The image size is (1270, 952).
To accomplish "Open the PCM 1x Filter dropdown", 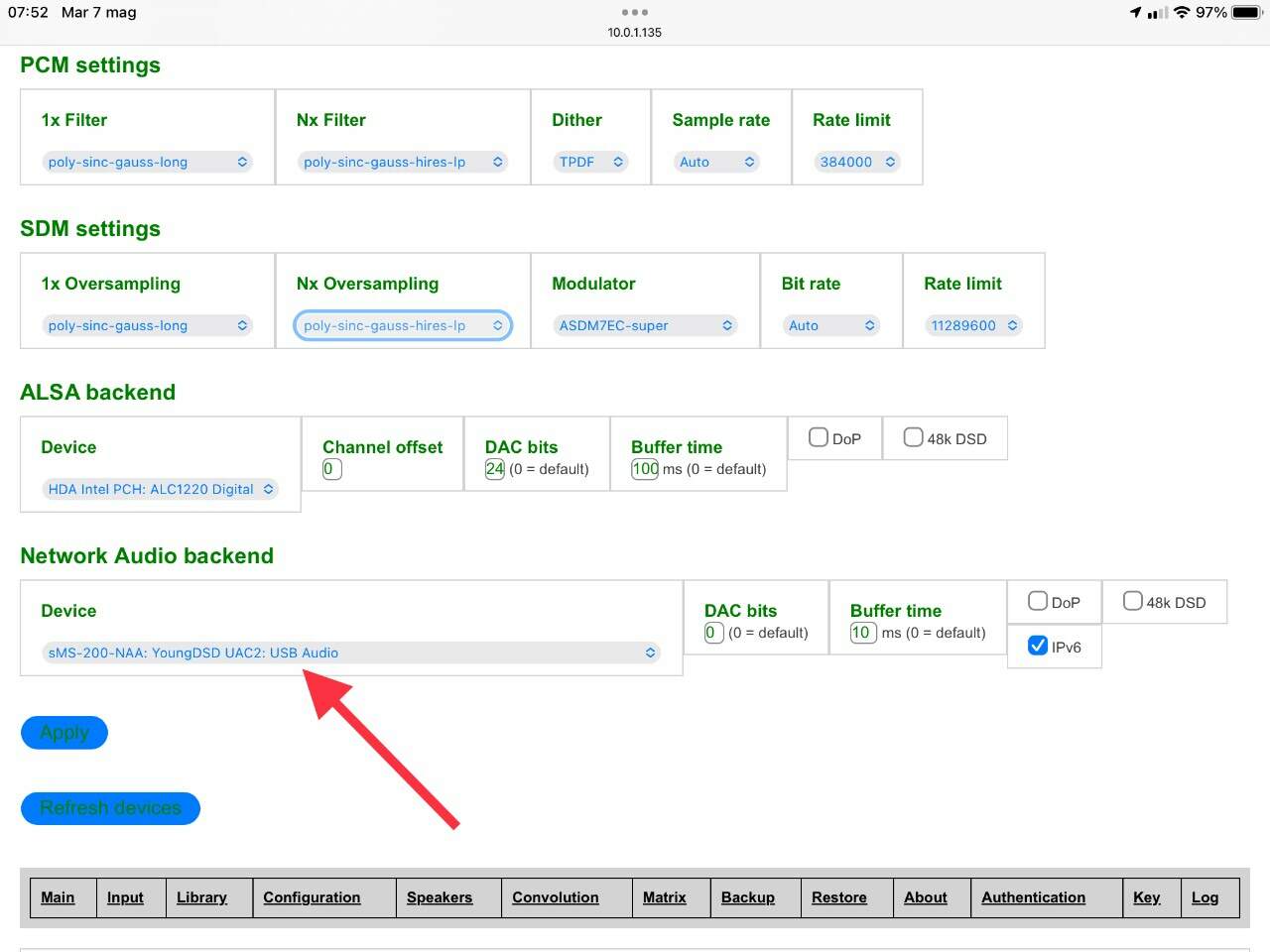I will (147, 162).
